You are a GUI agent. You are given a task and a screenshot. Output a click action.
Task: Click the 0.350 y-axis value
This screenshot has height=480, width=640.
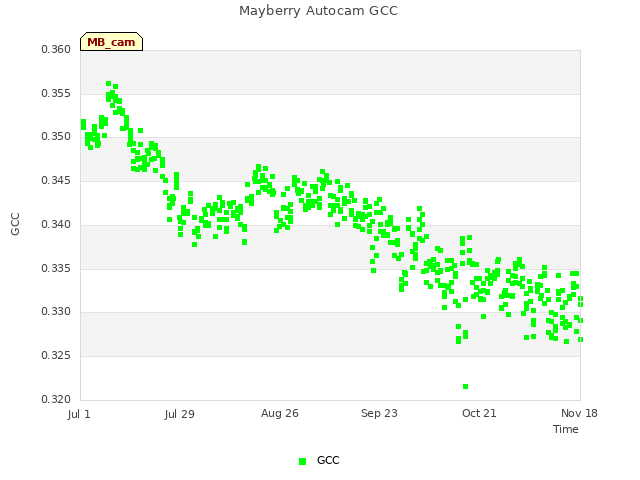[56, 136]
